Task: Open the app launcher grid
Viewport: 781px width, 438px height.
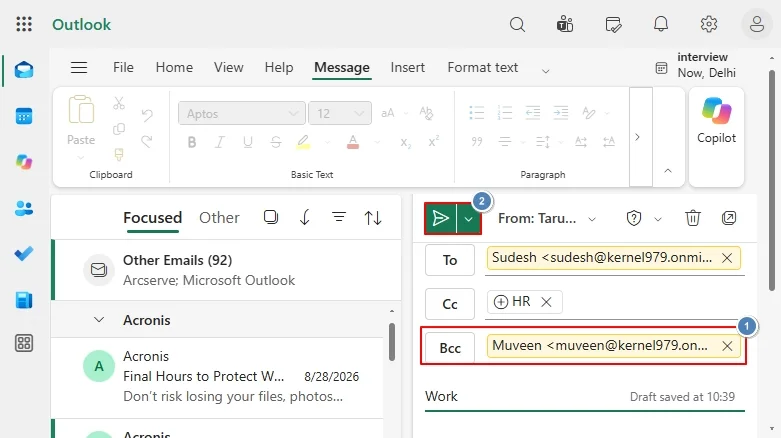Action: coord(24,24)
